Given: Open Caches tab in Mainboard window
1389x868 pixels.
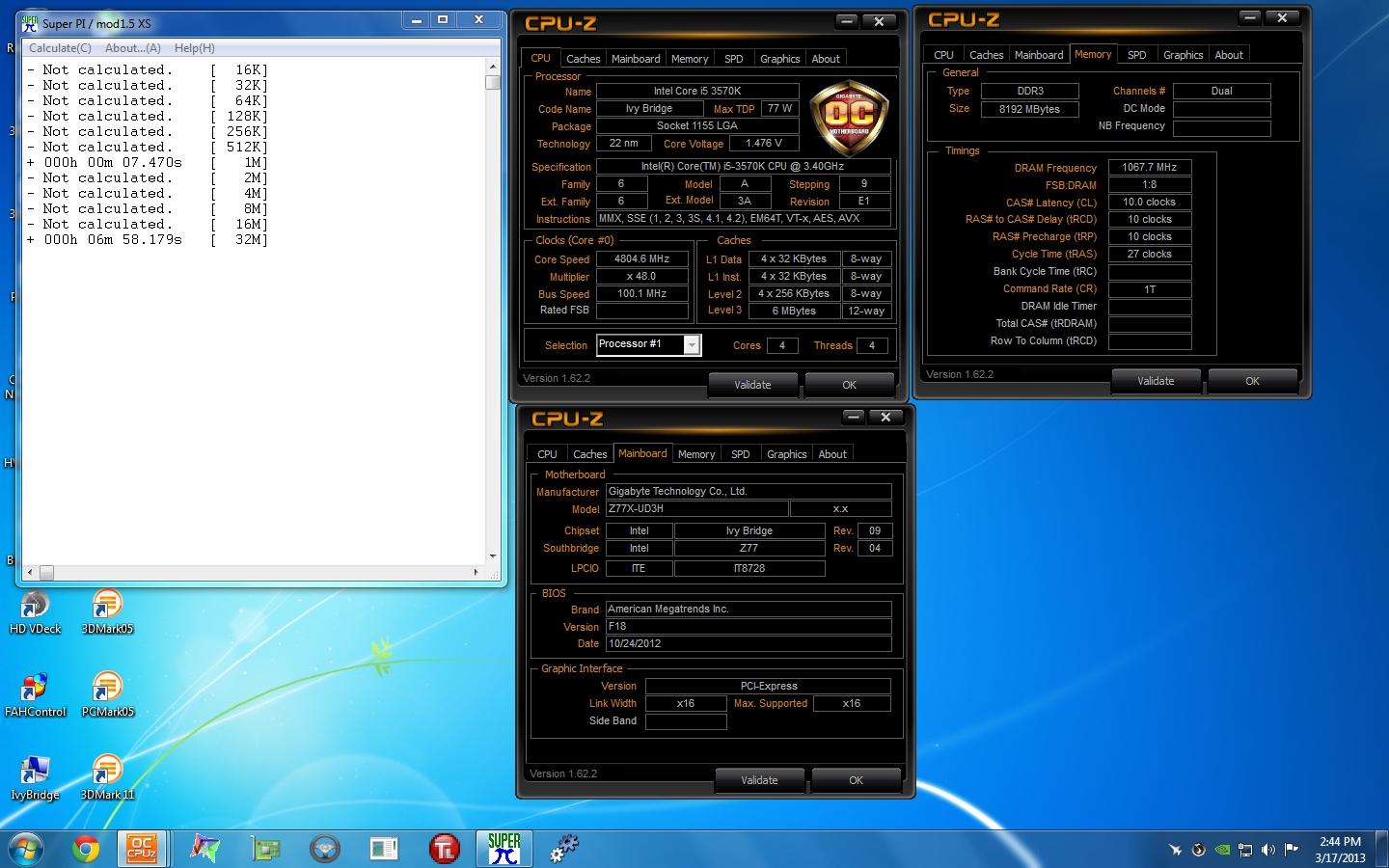Looking at the screenshot, I should (589, 454).
